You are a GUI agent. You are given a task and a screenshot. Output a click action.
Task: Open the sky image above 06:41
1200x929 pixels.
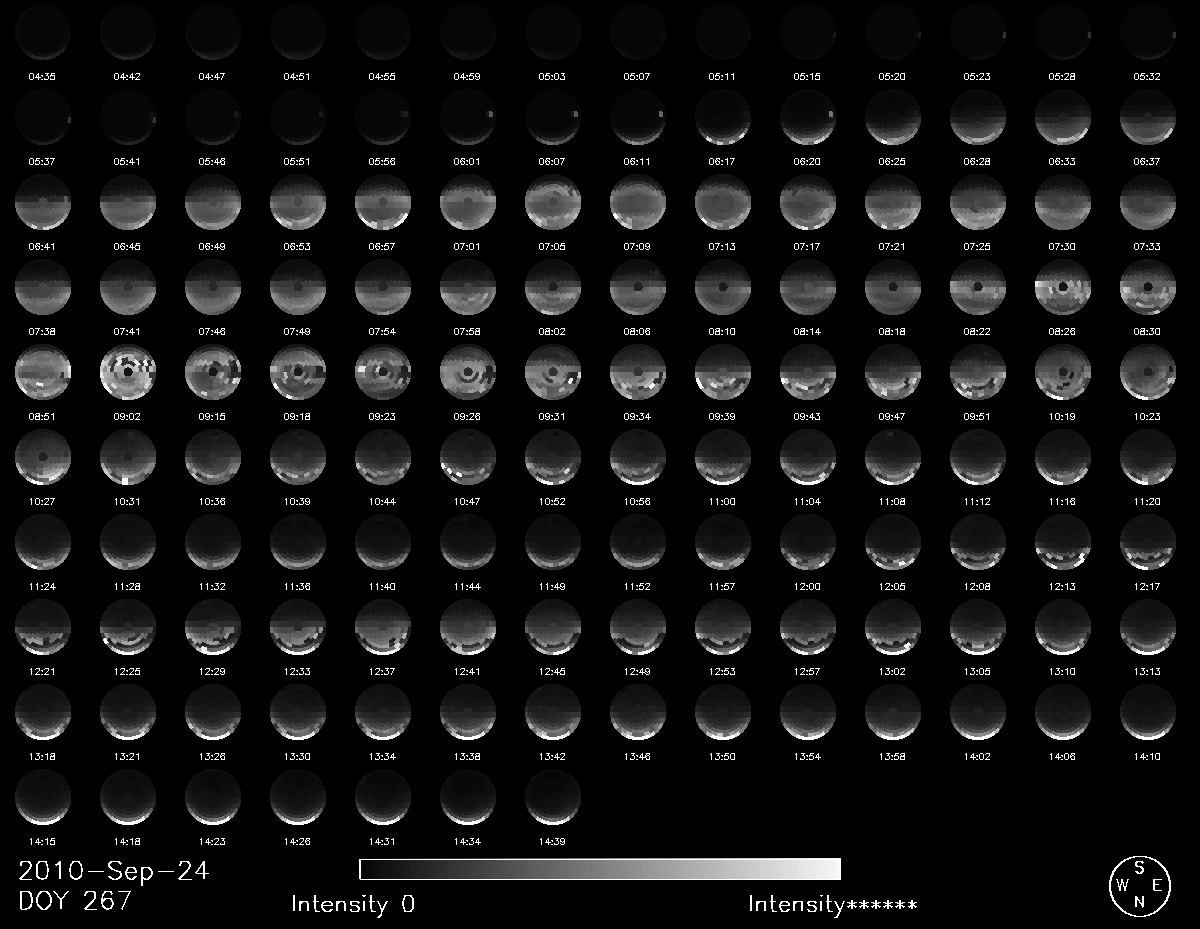43,203
